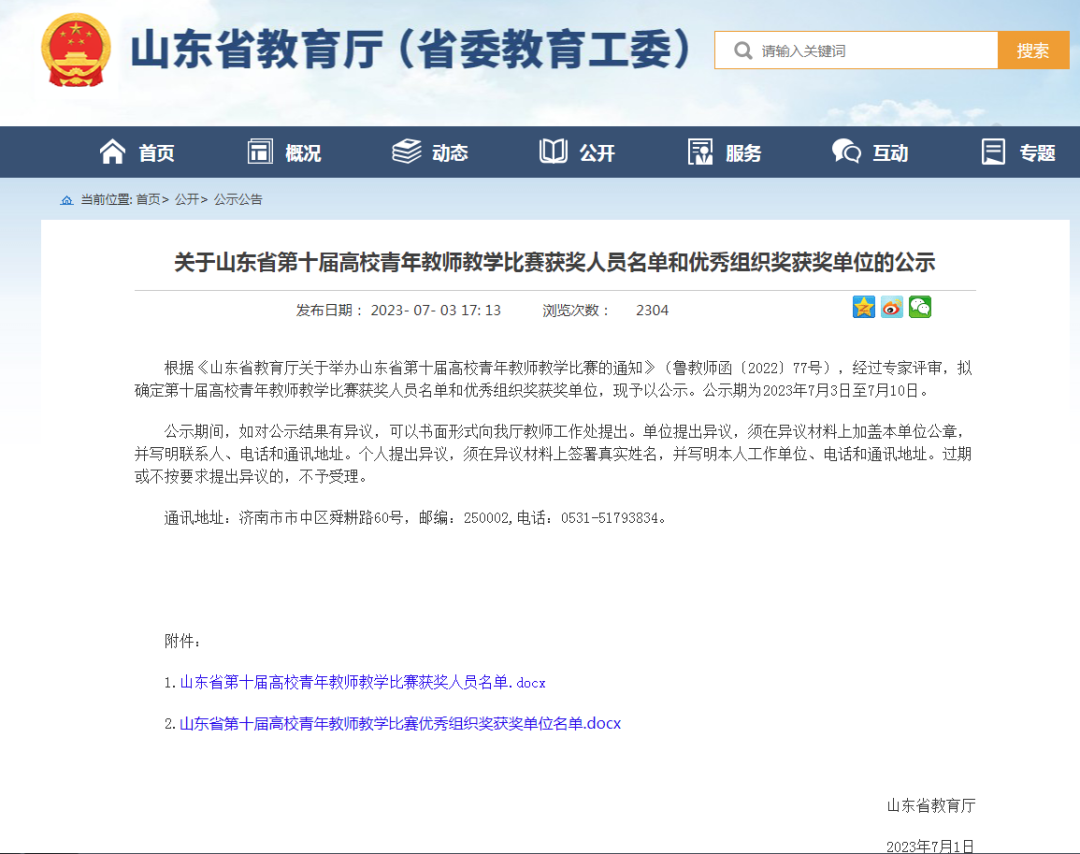Image resolution: width=1080 pixels, height=854 pixels.
Task: Share article via the WeChat icon
Action: pos(919,307)
